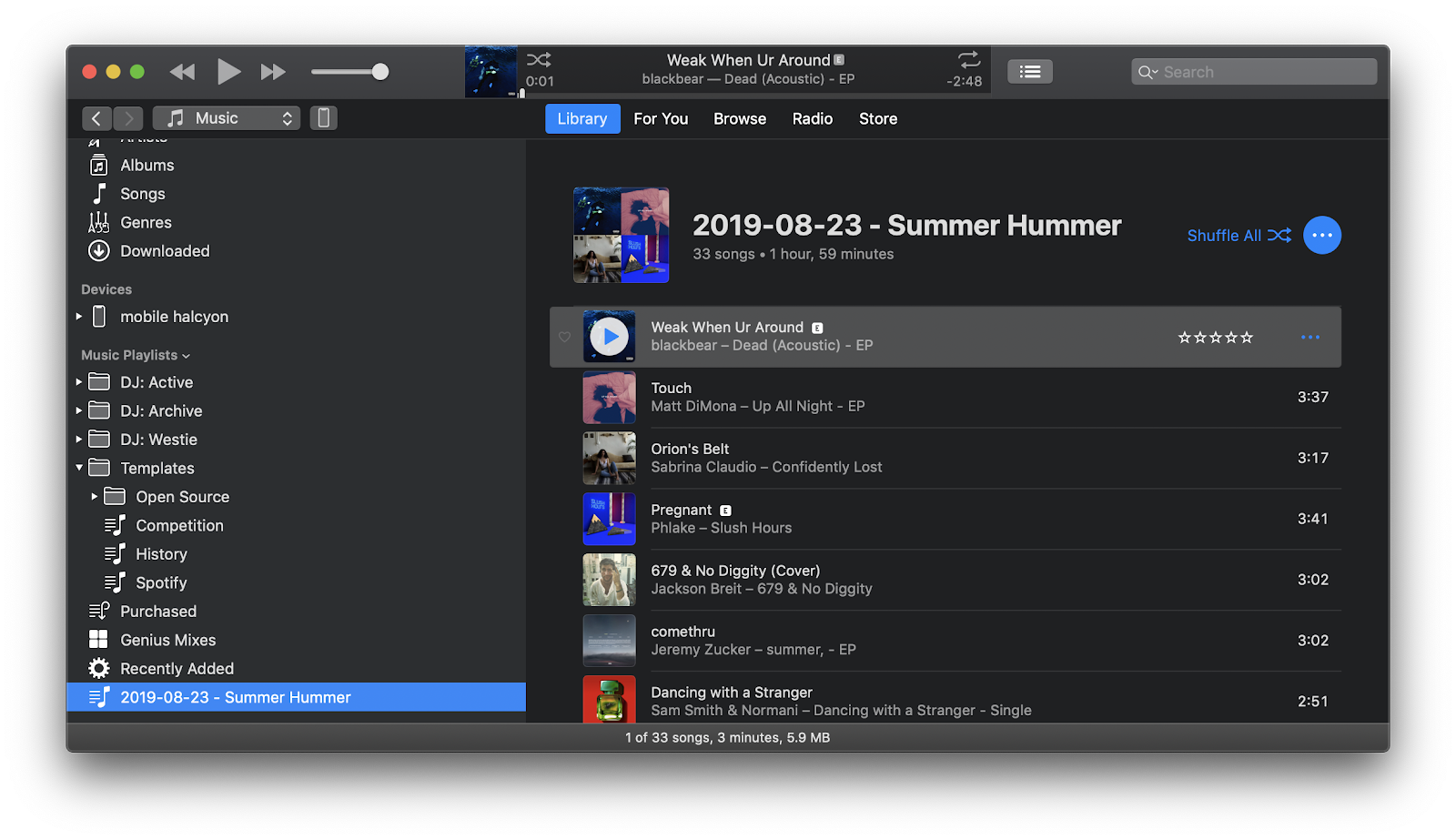
Task: Click the Orion's Belt song artwork
Action: (x=610, y=459)
